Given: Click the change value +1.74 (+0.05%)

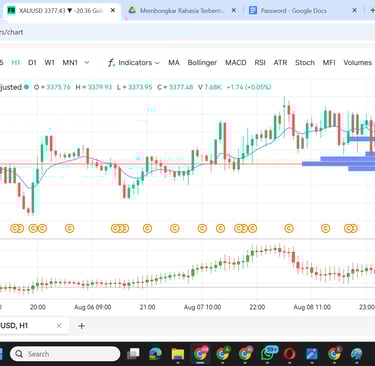Looking at the screenshot, I should [249, 87].
